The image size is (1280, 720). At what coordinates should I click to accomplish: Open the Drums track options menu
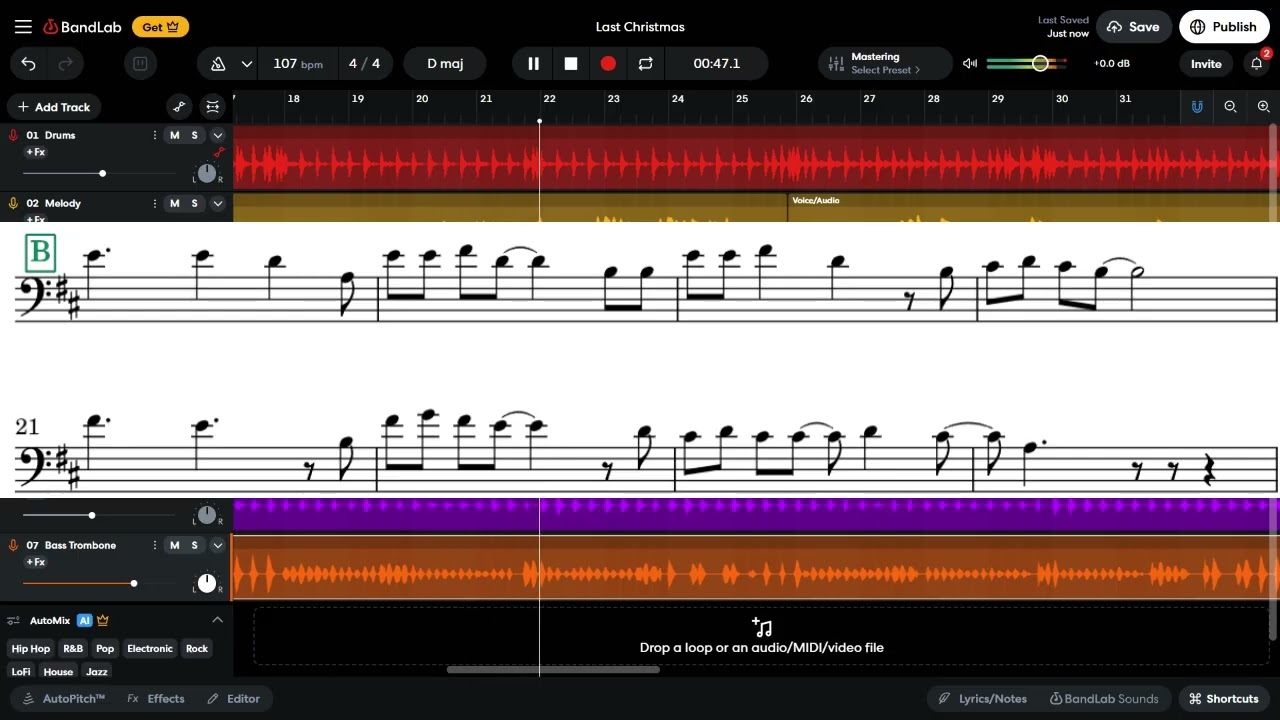click(154, 135)
